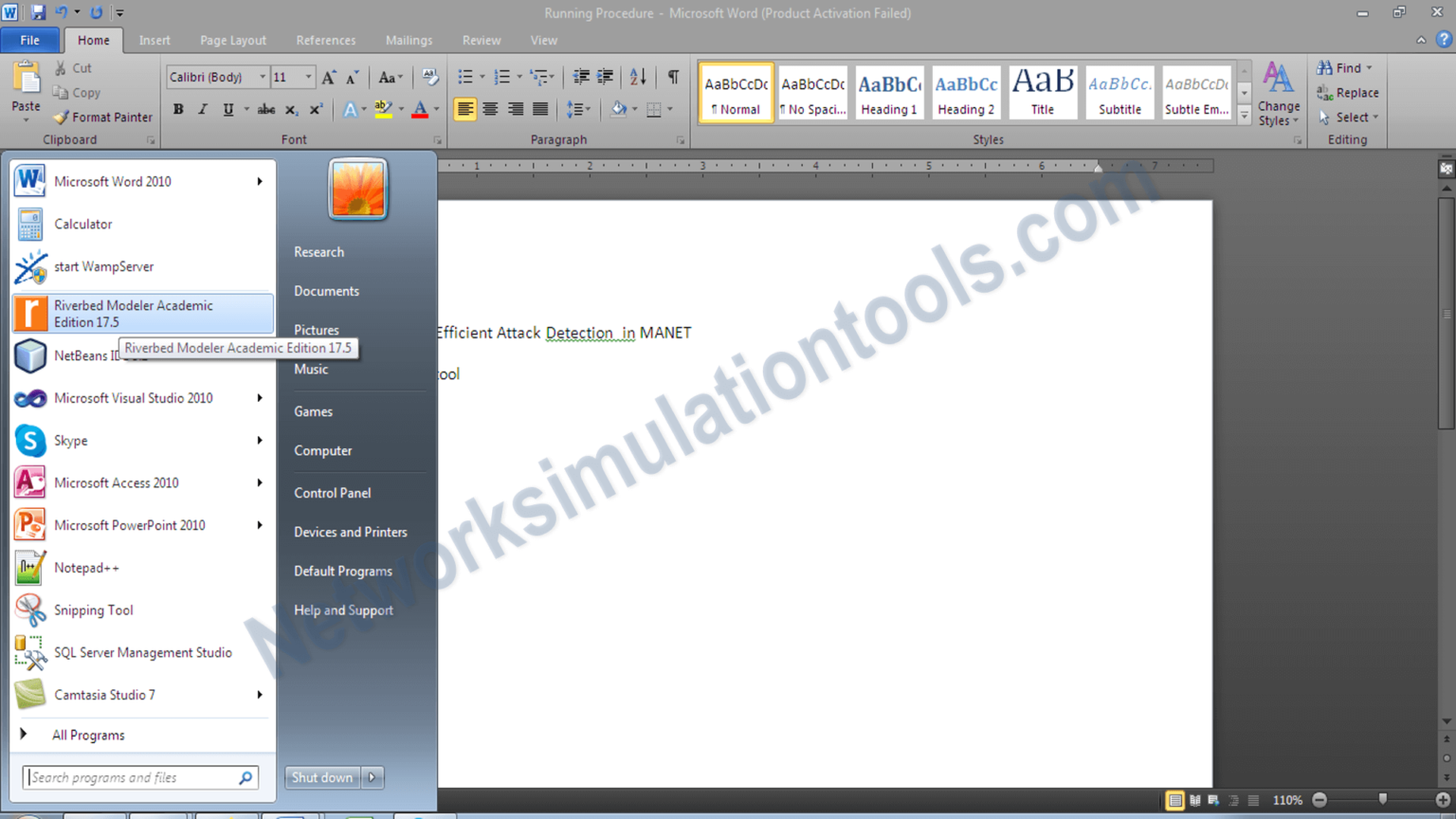Apply the Heading 1 style

888,92
